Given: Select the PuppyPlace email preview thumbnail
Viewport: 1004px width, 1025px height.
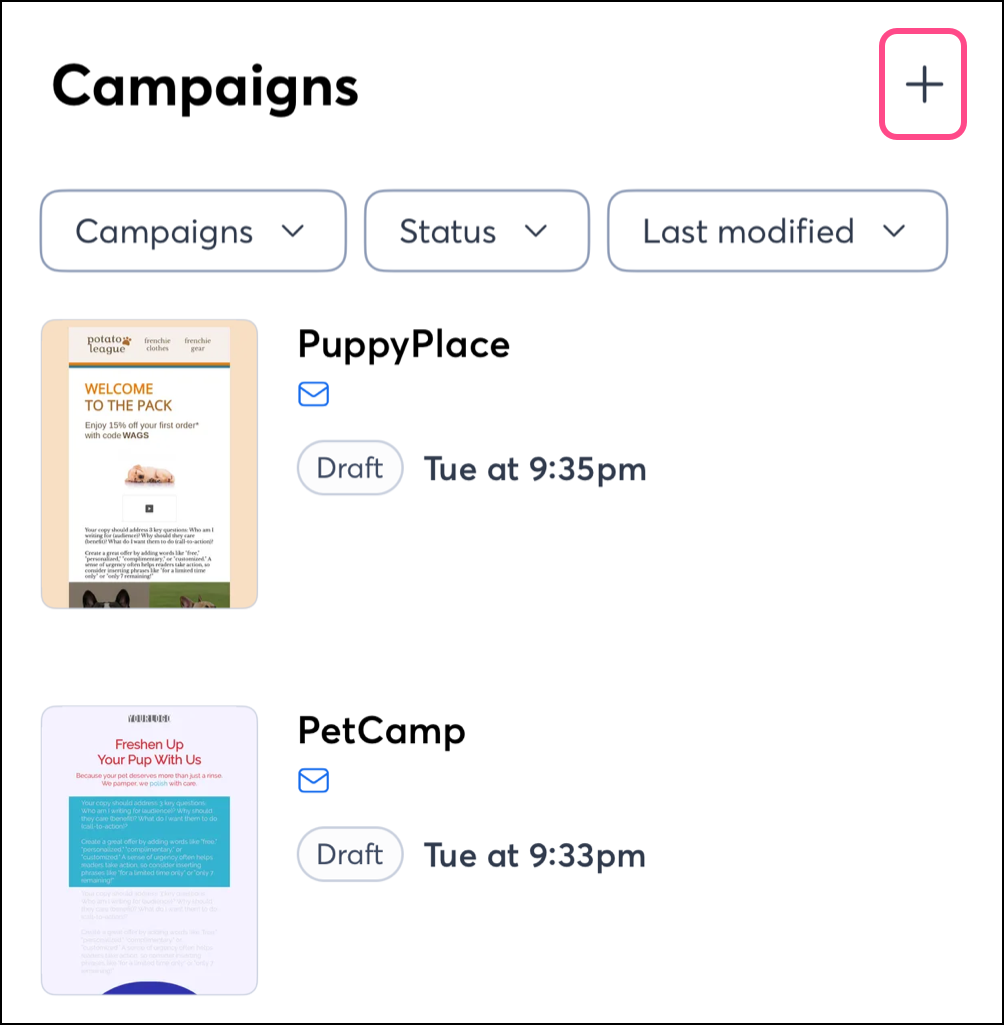Looking at the screenshot, I should tap(149, 464).
